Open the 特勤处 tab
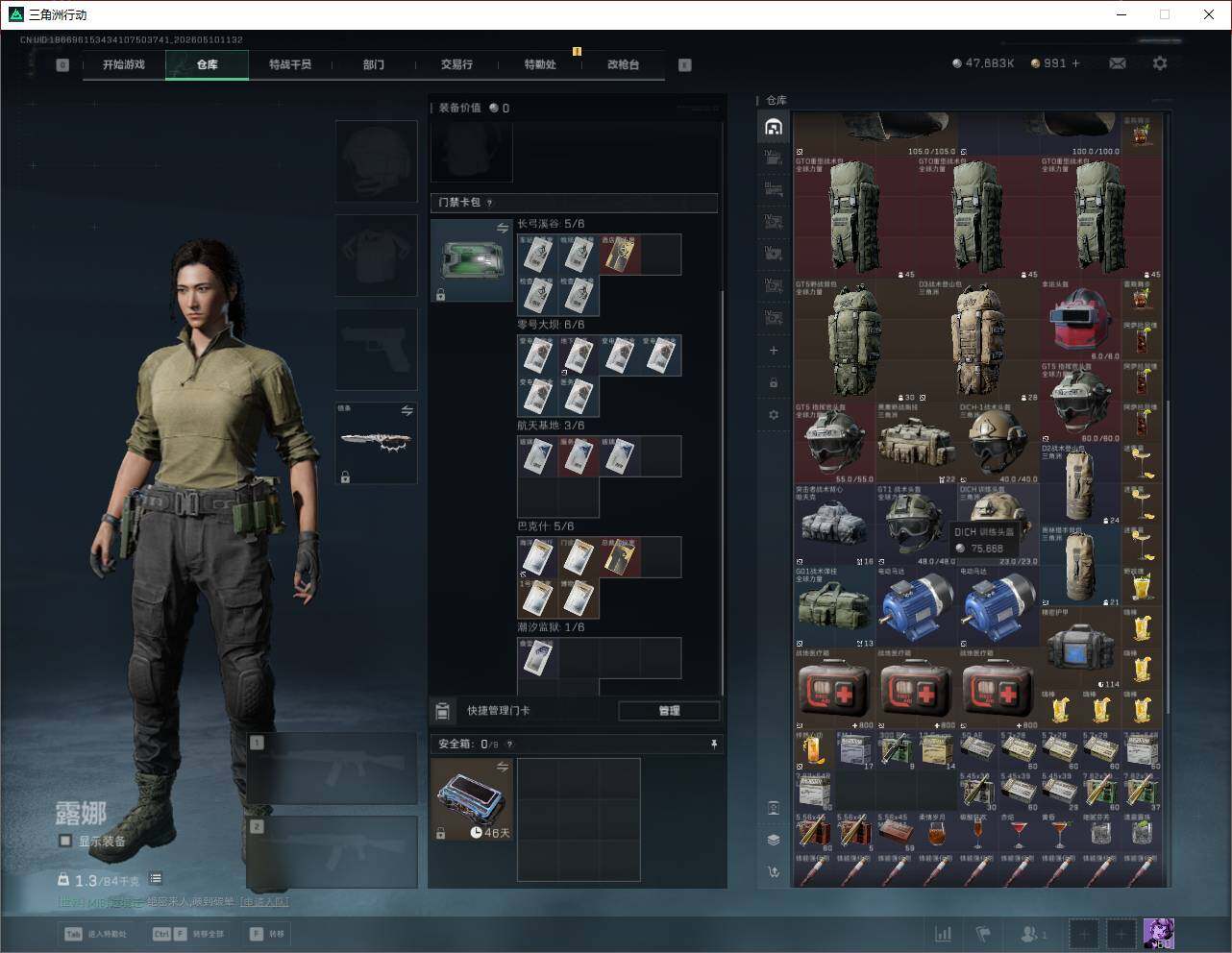The width and height of the screenshot is (1232, 953). click(x=540, y=64)
